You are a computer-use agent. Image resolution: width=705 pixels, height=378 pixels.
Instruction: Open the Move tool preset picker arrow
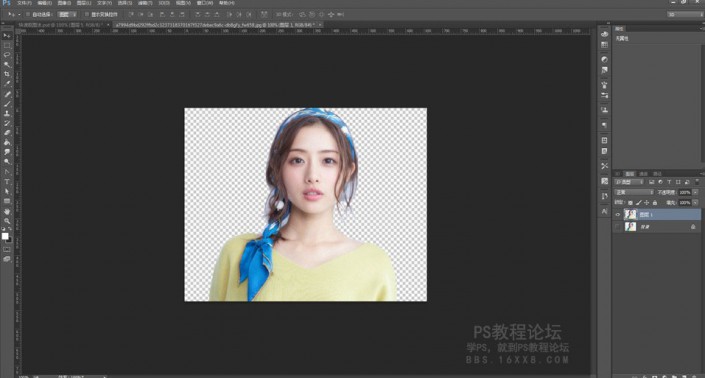[19, 14]
